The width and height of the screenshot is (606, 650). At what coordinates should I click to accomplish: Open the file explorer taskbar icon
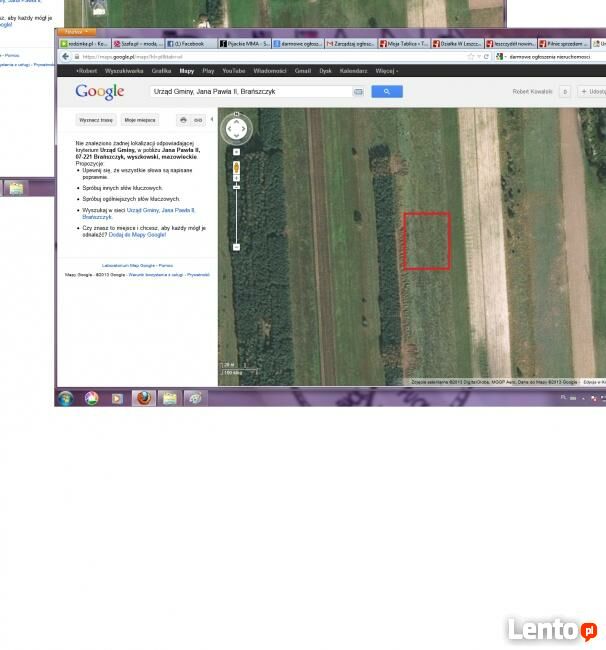(x=170, y=398)
